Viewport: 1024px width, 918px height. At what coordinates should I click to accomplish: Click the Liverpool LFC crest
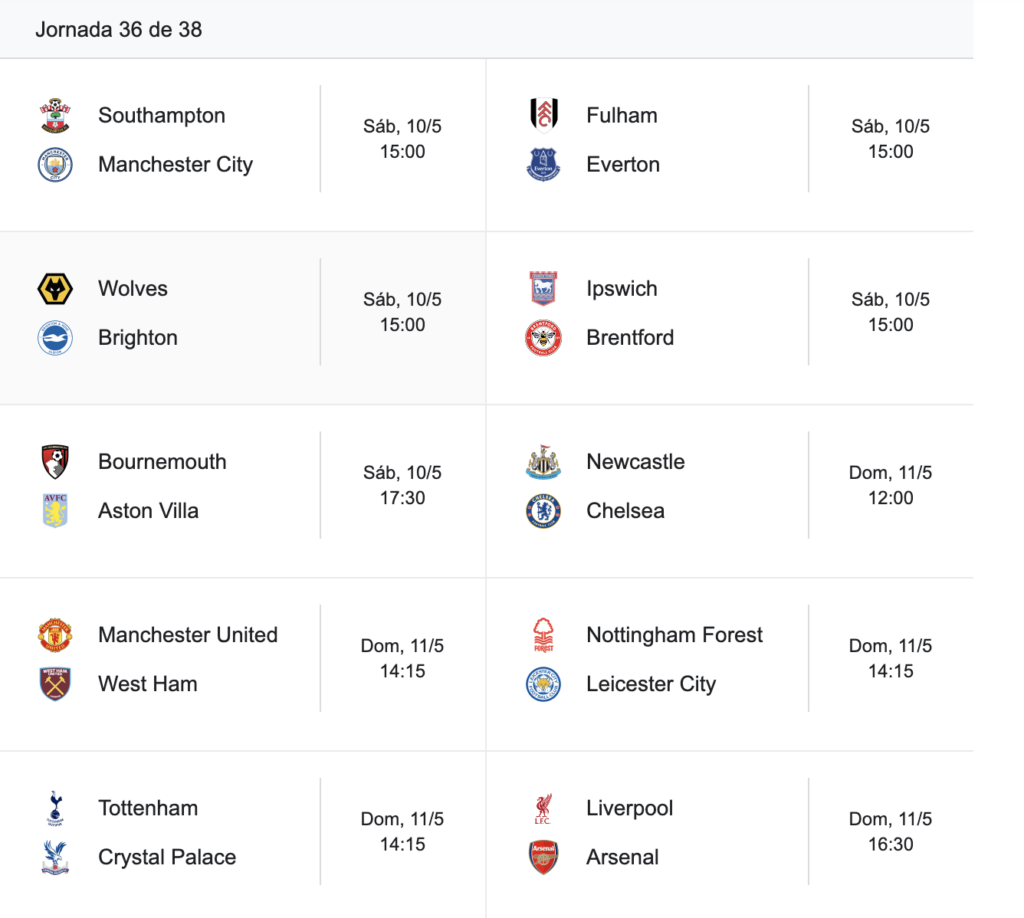[543, 808]
